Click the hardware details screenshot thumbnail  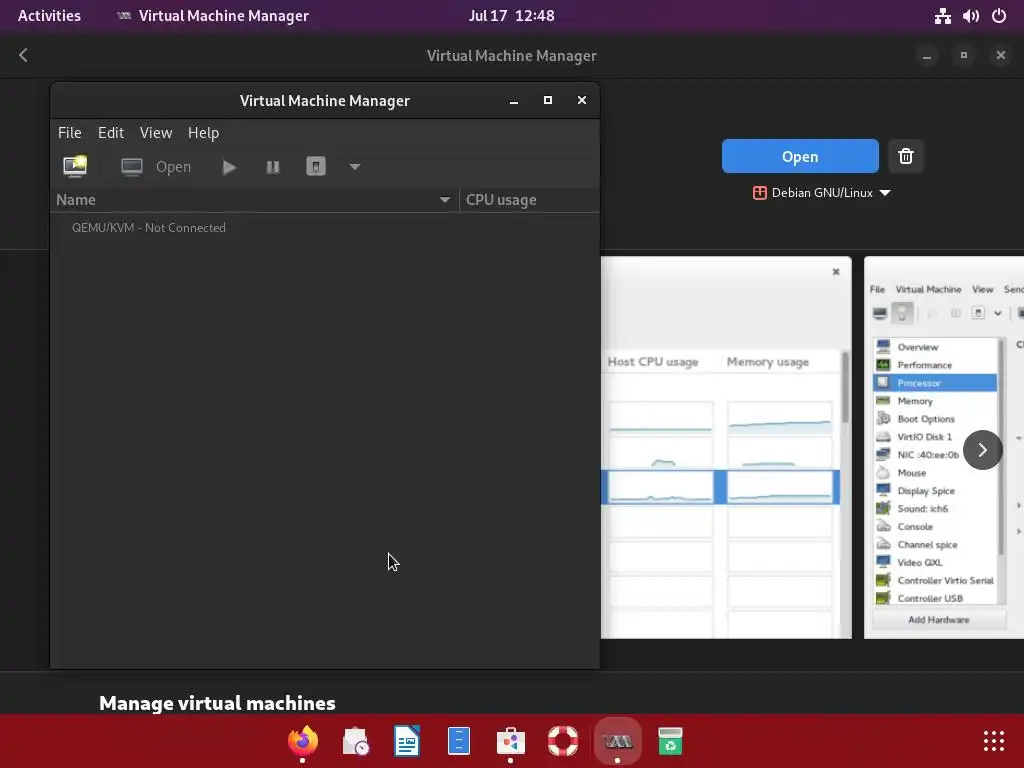pos(944,447)
